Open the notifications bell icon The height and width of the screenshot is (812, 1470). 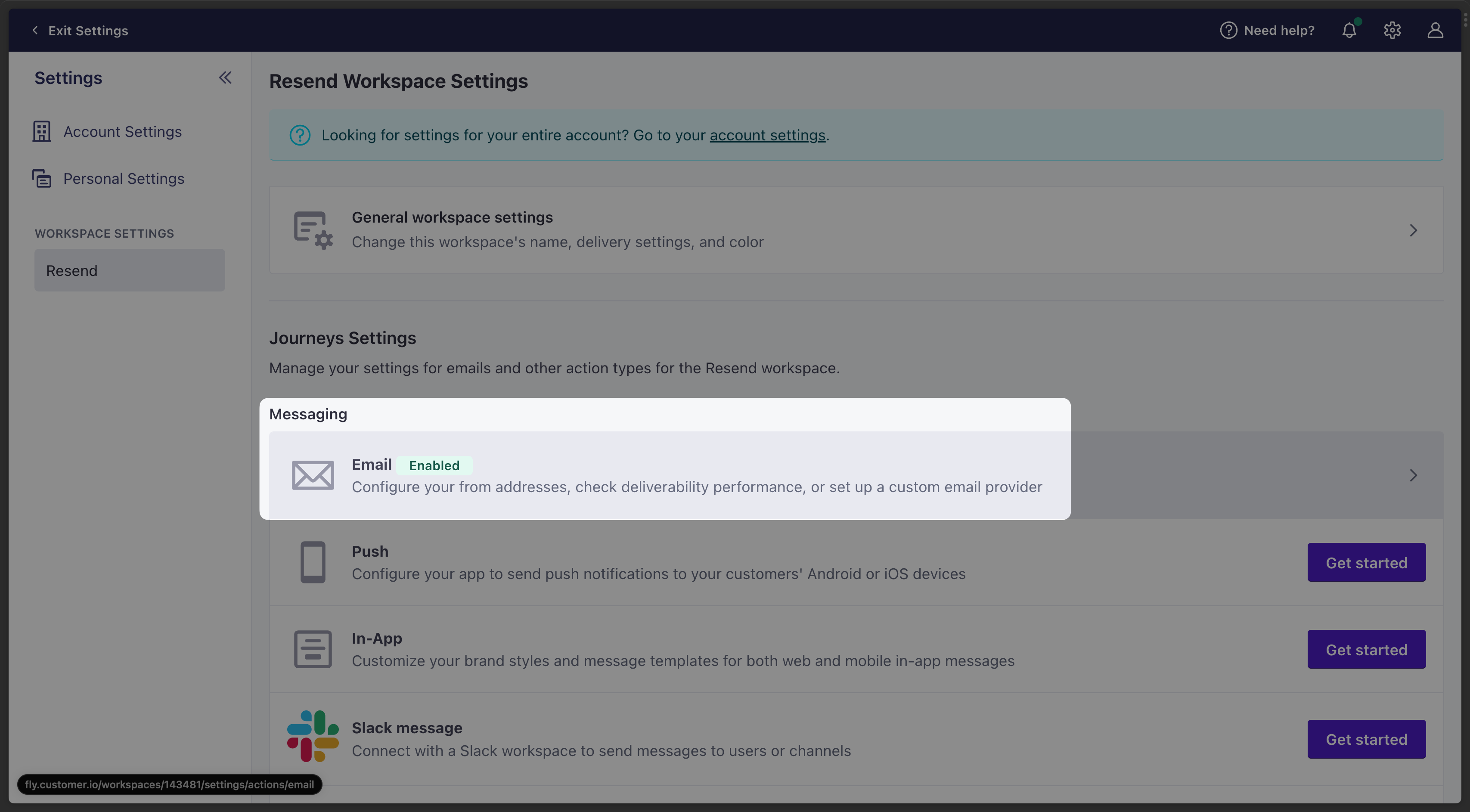coord(1349,30)
